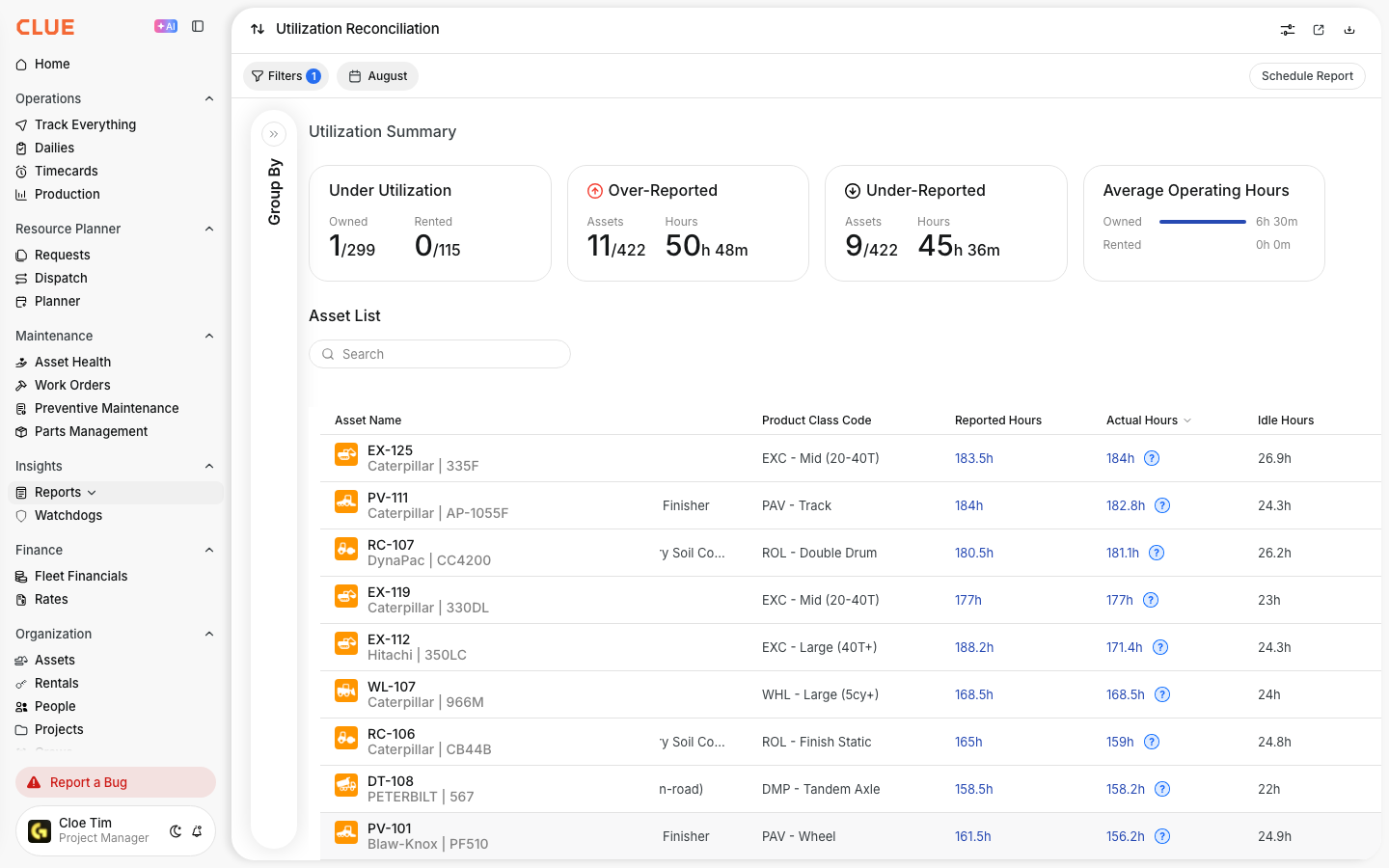Open reported hours link 183.5h
The width and height of the screenshot is (1389, 868).
(x=974, y=458)
